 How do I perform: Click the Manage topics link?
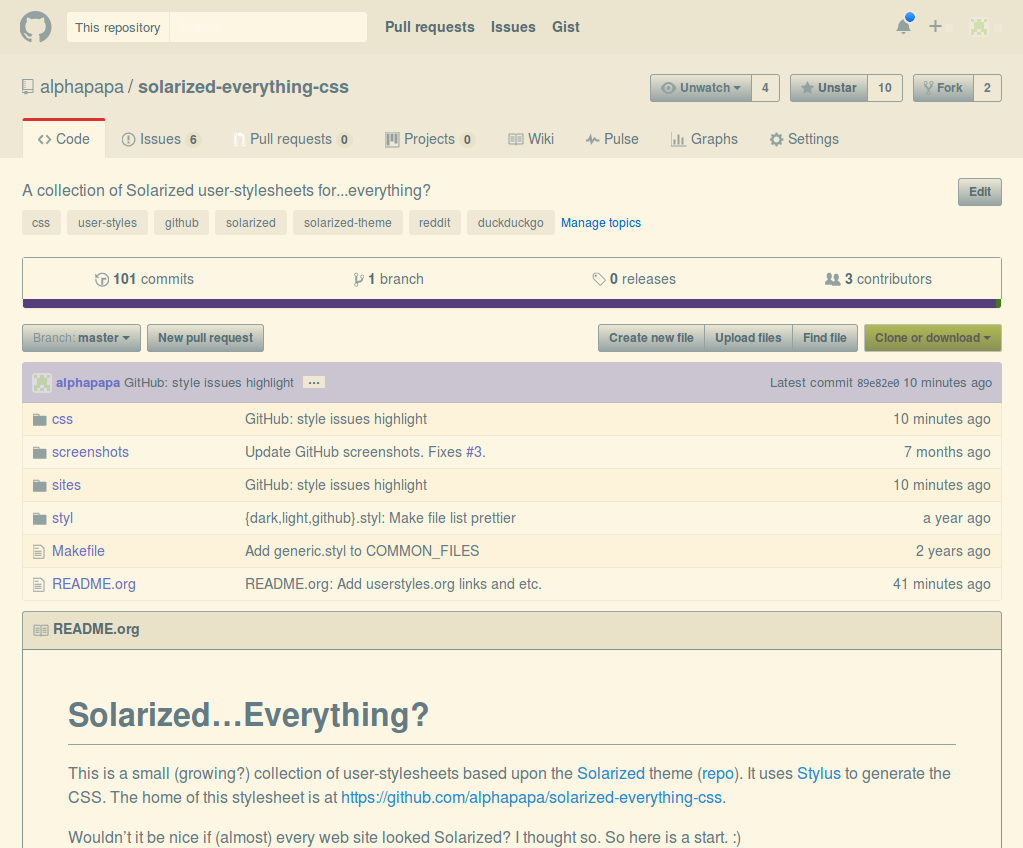[x=601, y=223]
